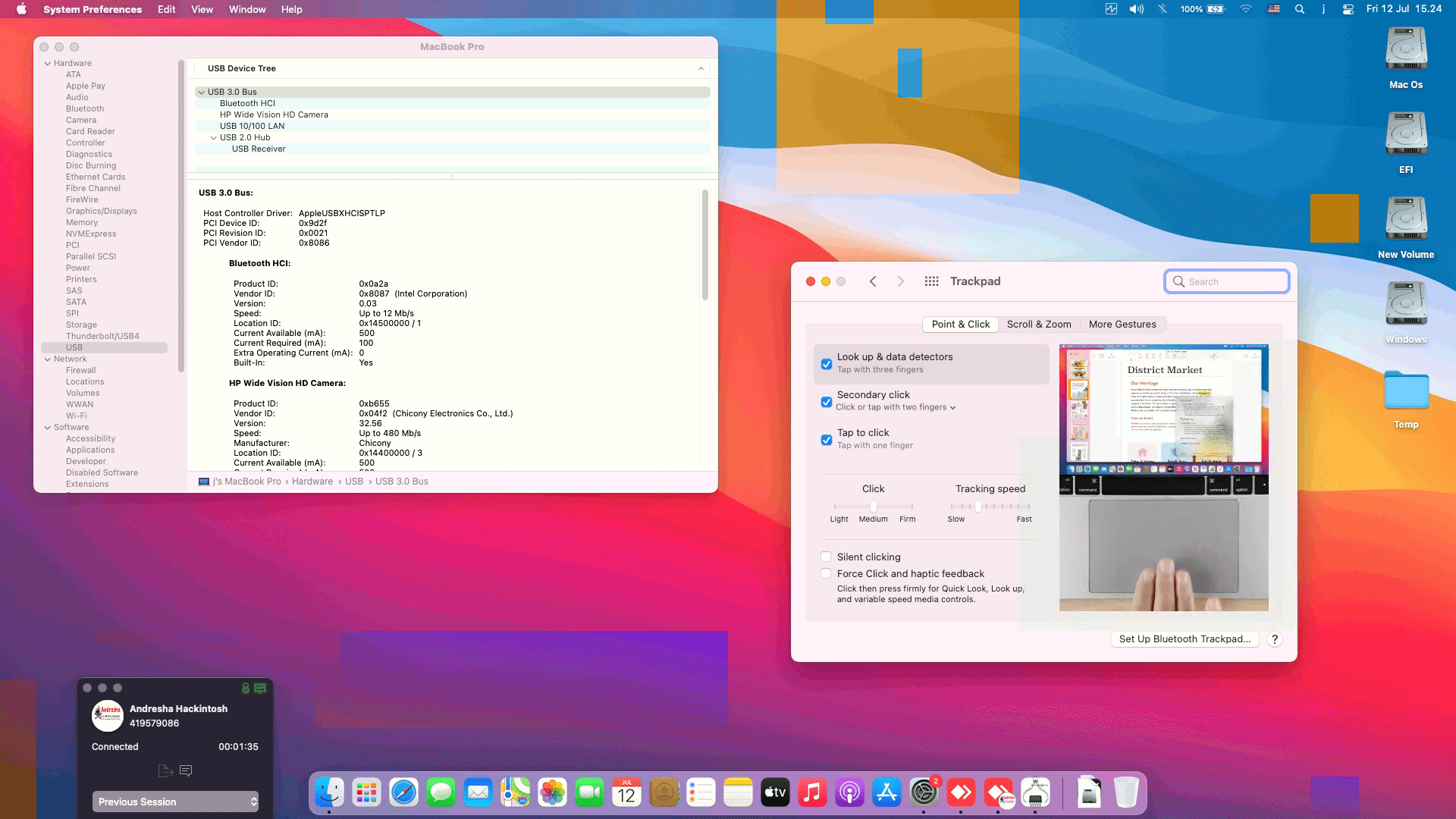This screenshot has height=819, width=1456.
Task: Open System Information chip icon in Dock
Action: [x=1035, y=793]
